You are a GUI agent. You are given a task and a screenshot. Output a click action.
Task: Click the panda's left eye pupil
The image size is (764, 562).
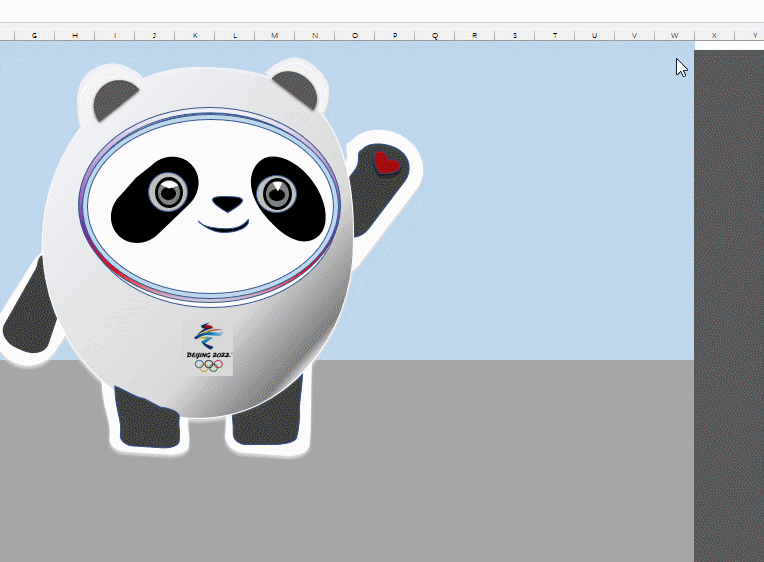169,193
